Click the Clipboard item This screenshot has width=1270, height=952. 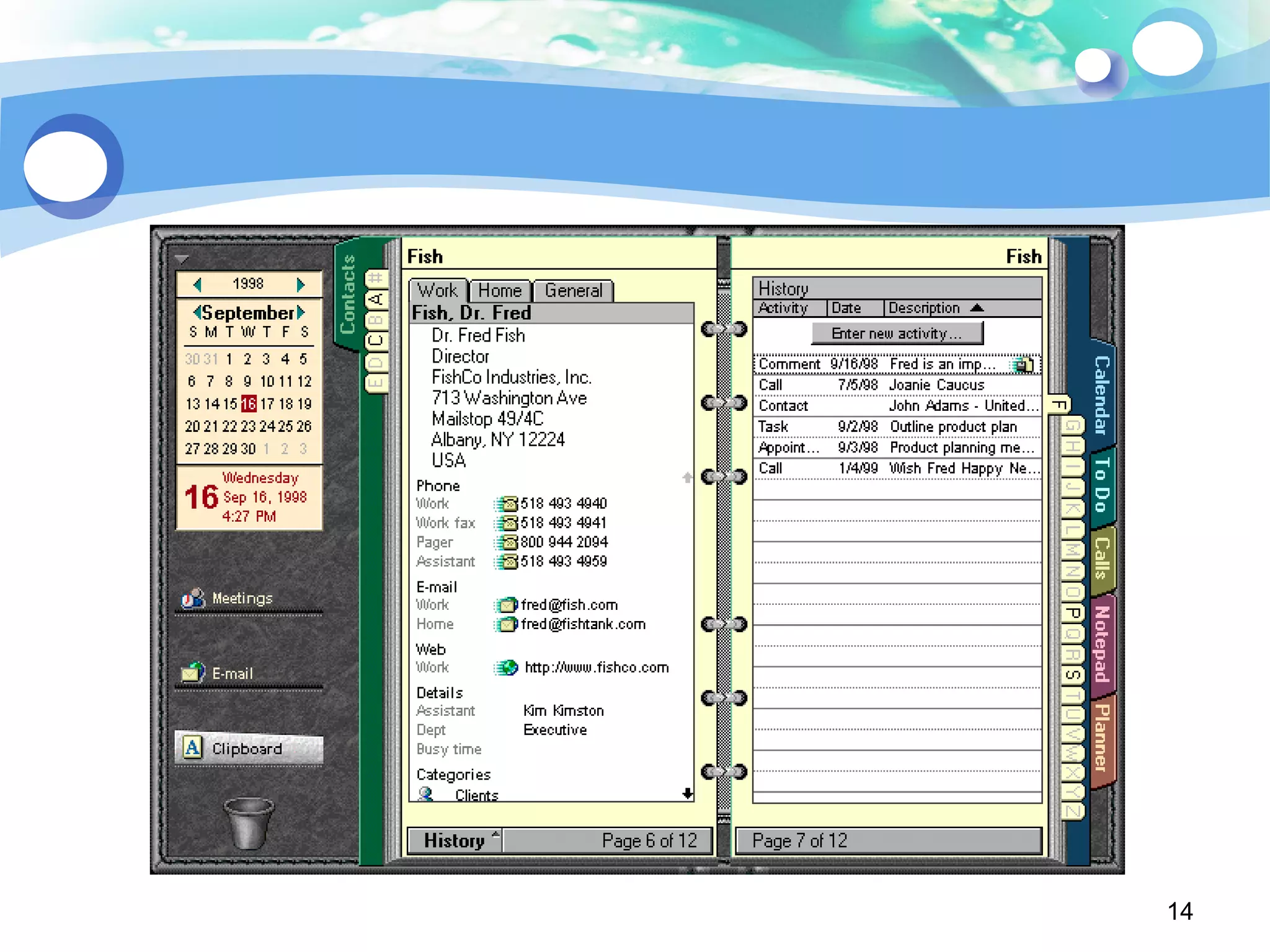(x=248, y=748)
